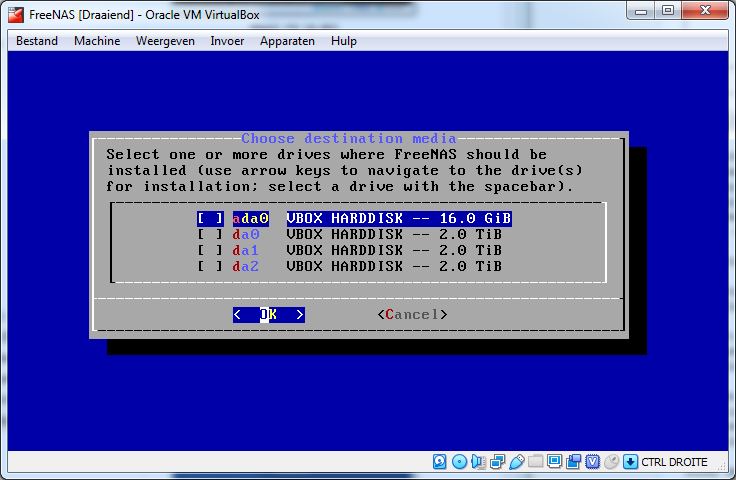The width and height of the screenshot is (736, 480).
Task: Maximize the VirtualBox window
Action: click(x=668, y=11)
